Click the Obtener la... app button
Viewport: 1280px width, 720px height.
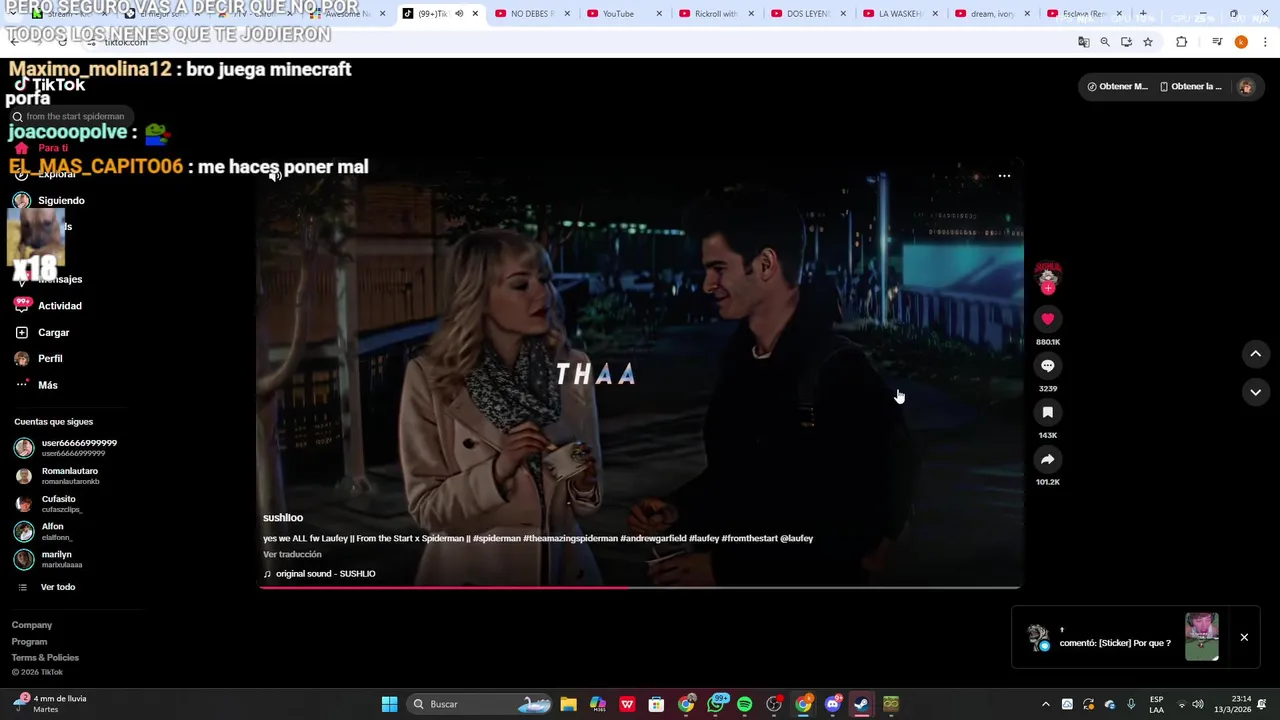click(1191, 87)
